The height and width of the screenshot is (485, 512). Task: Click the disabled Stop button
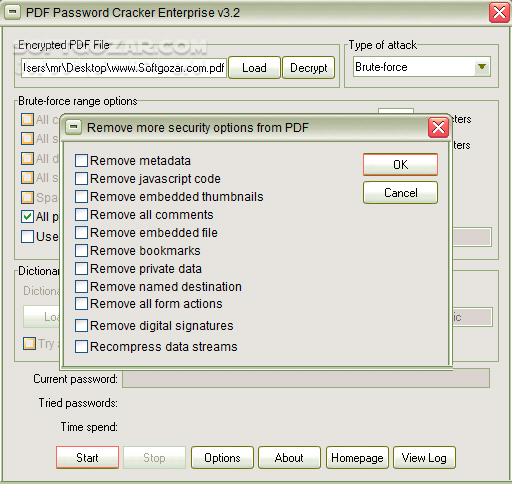pyautogui.click(x=154, y=458)
